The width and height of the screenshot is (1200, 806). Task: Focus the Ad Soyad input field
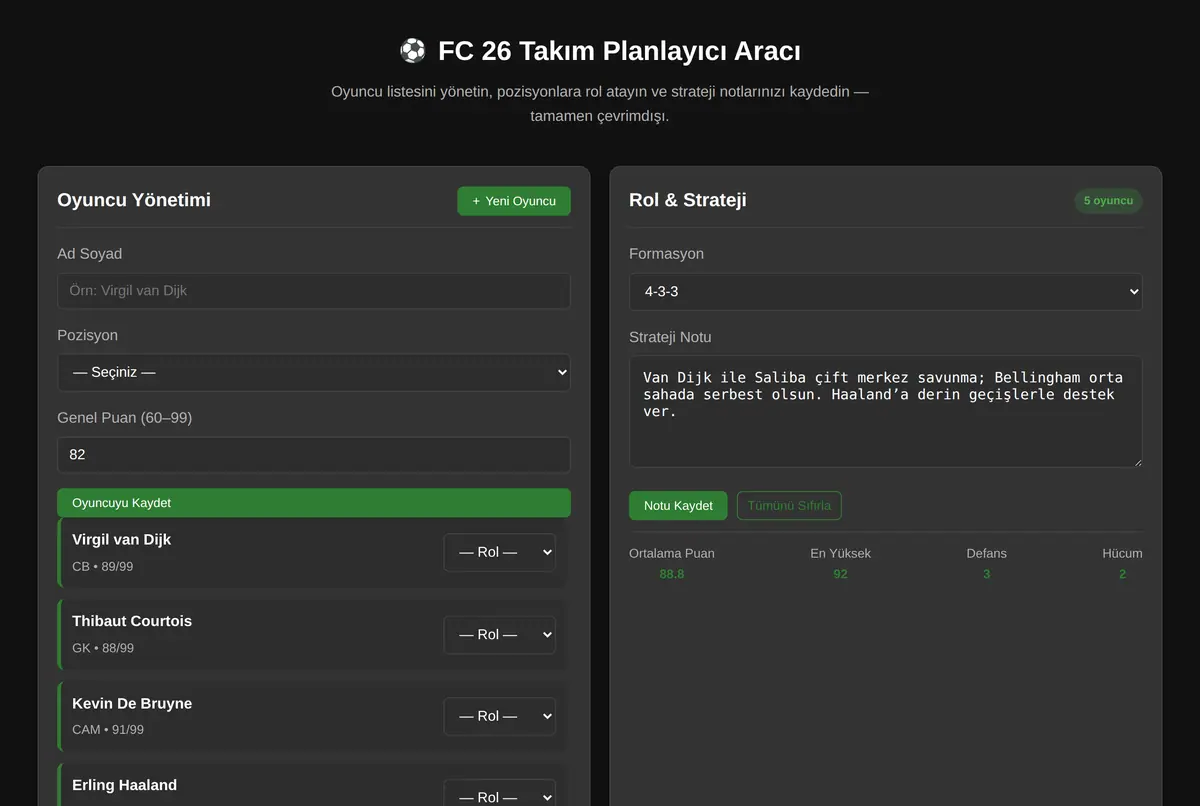coord(314,291)
